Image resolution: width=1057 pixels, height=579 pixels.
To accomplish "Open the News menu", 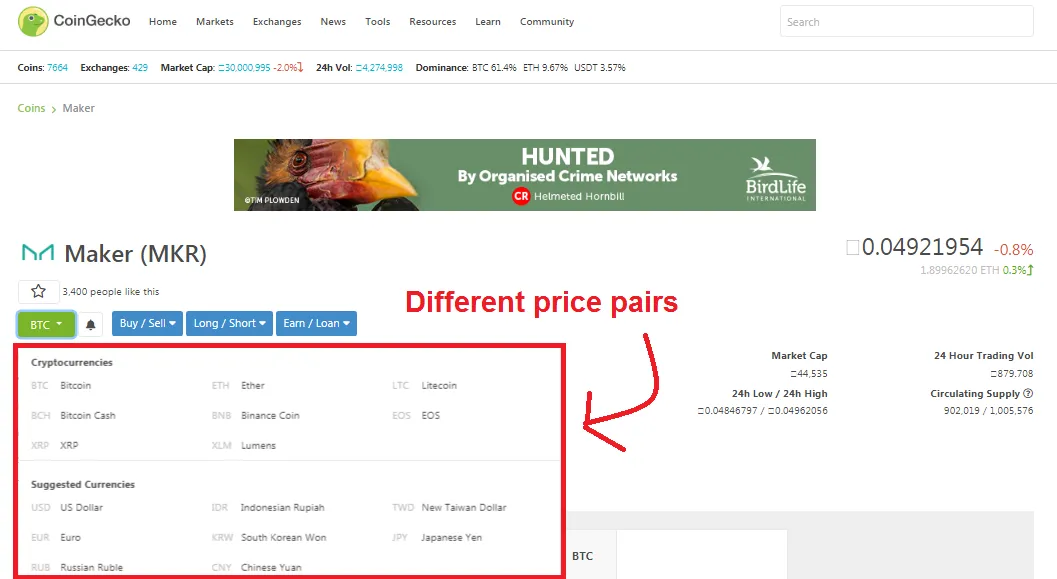I will [x=333, y=22].
